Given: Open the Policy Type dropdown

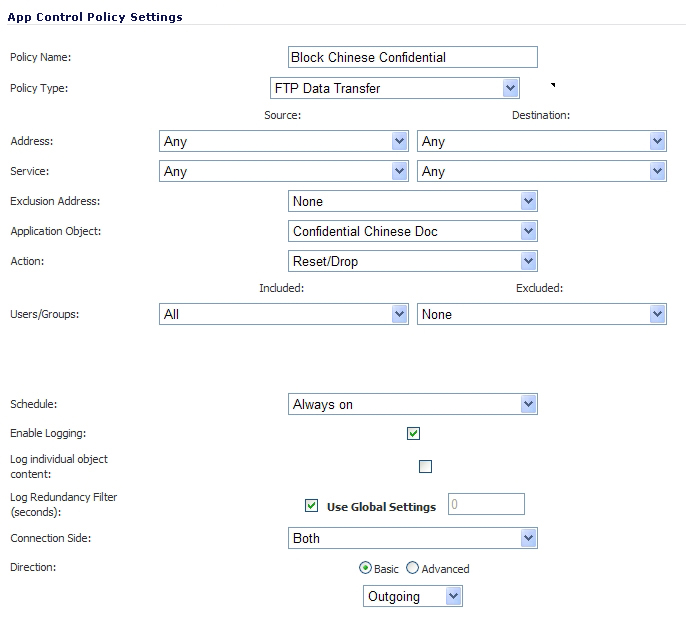Looking at the screenshot, I should coord(395,88).
